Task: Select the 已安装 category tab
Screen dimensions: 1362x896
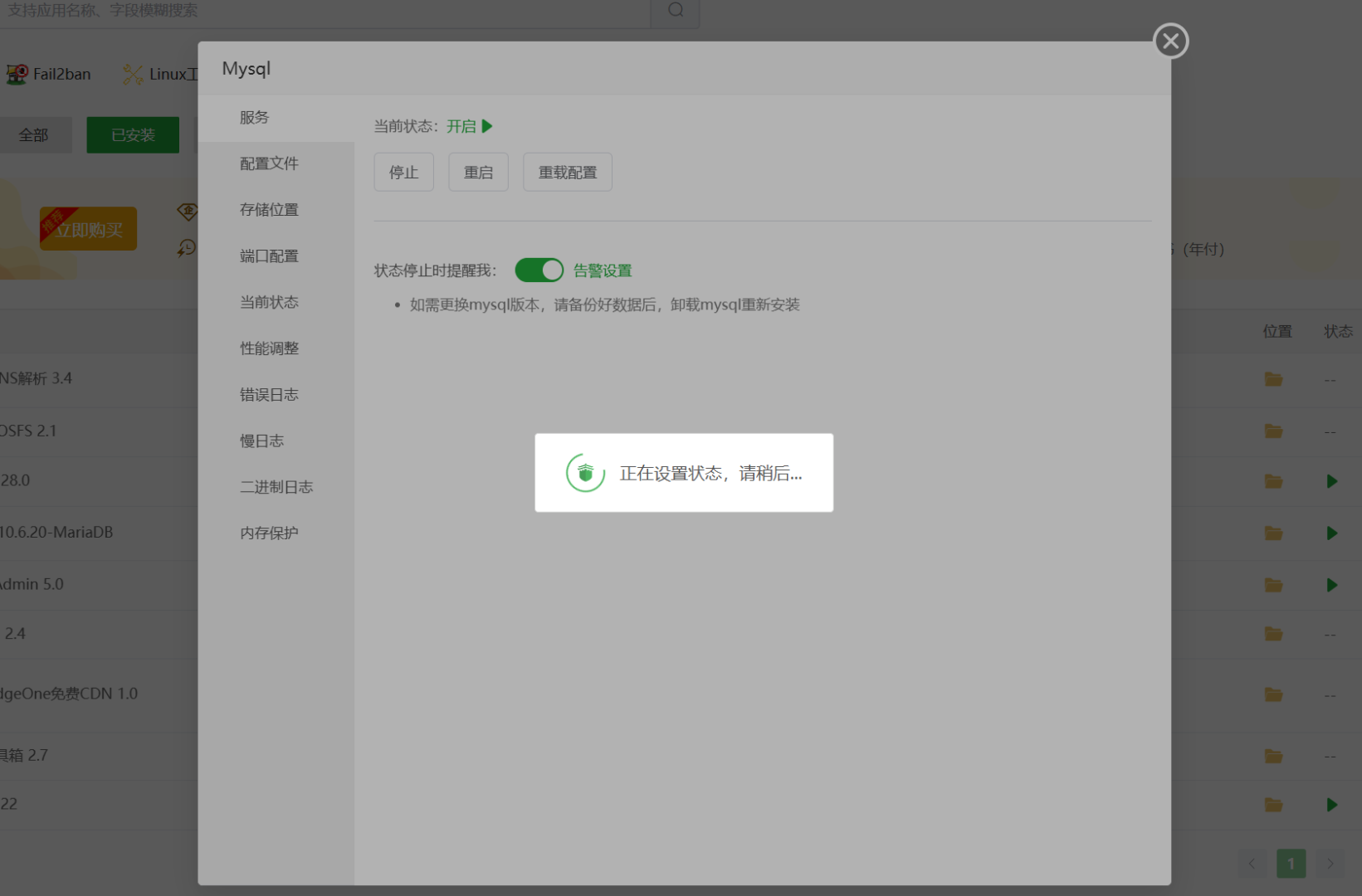Action: click(133, 135)
